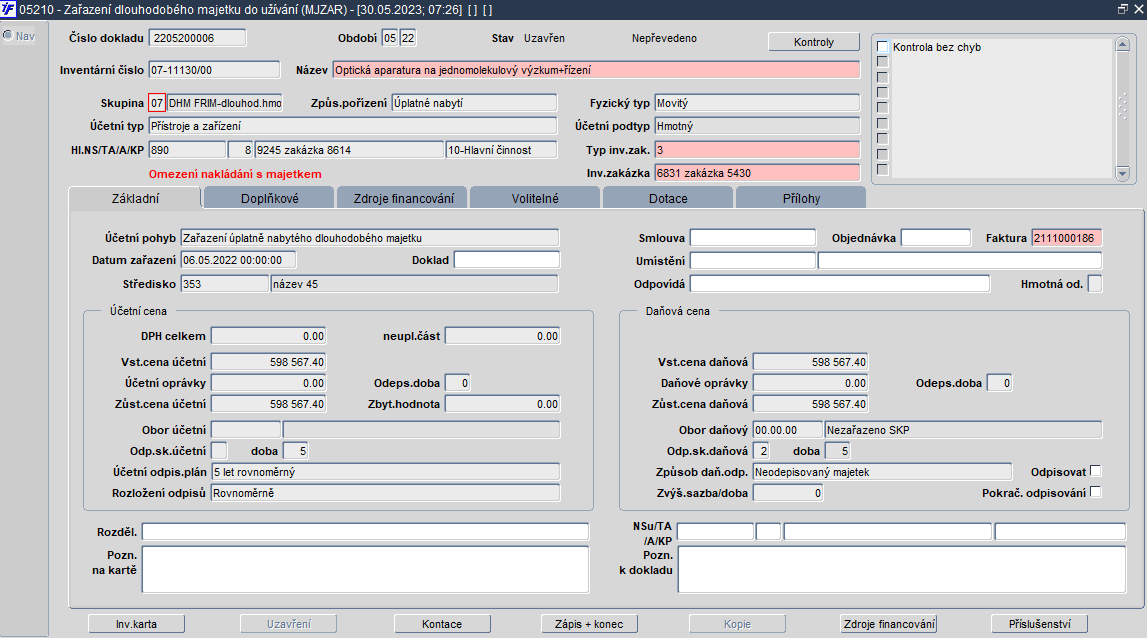Image resolution: width=1147 pixels, height=638 pixels.
Task: Click the Uzavření button
Action: click(289, 624)
